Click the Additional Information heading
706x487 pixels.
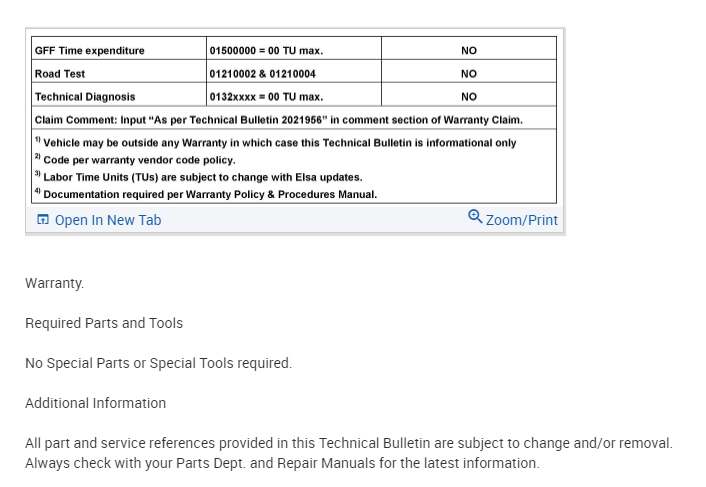coord(96,403)
